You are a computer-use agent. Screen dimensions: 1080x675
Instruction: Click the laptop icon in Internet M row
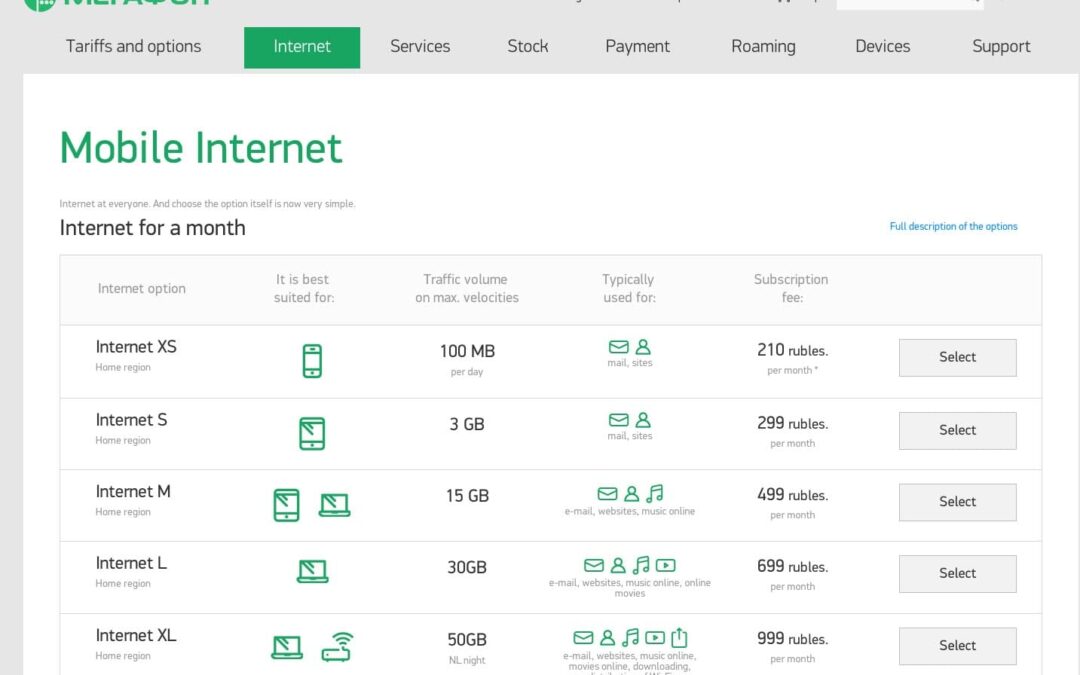coord(334,505)
